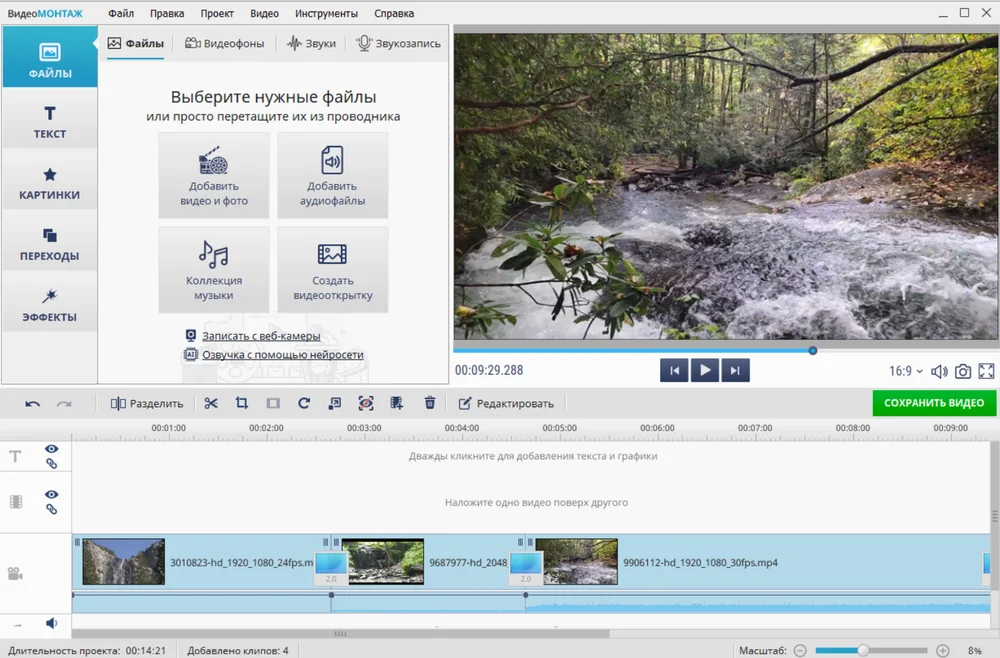Image resolution: width=1000 pixels, height=658 pixels.
Task: Click the undo arrow icon
Action: click(x=33, y=404)
